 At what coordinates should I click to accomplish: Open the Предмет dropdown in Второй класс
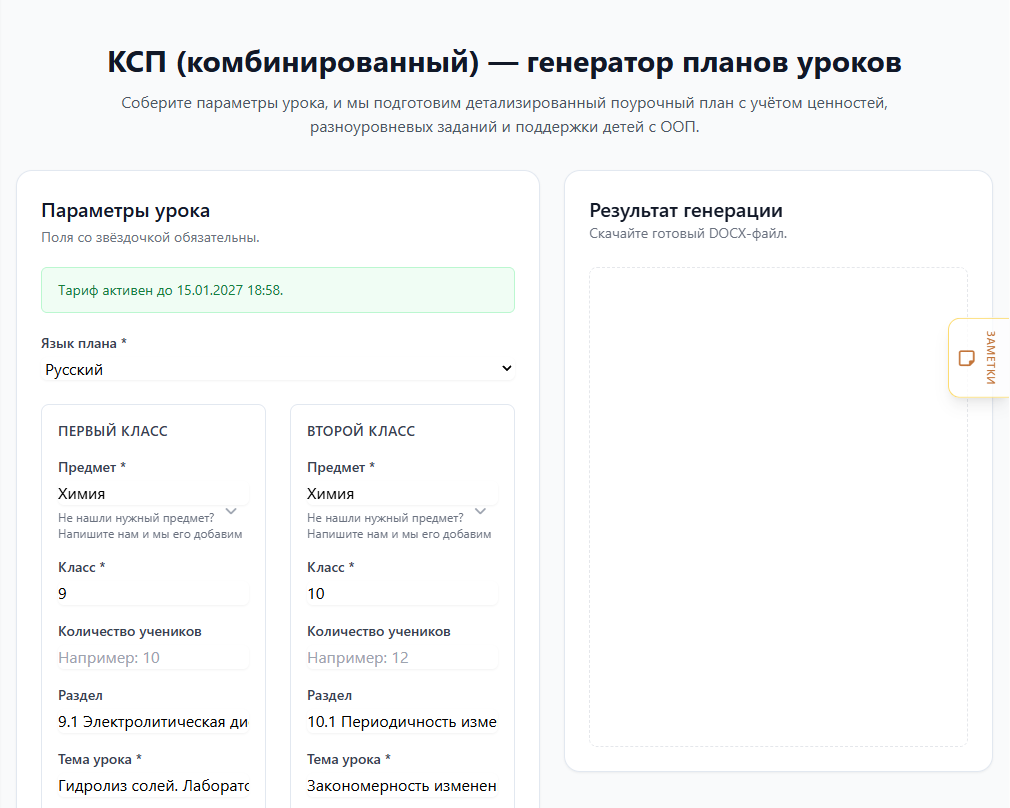click(x=402, y=494)
